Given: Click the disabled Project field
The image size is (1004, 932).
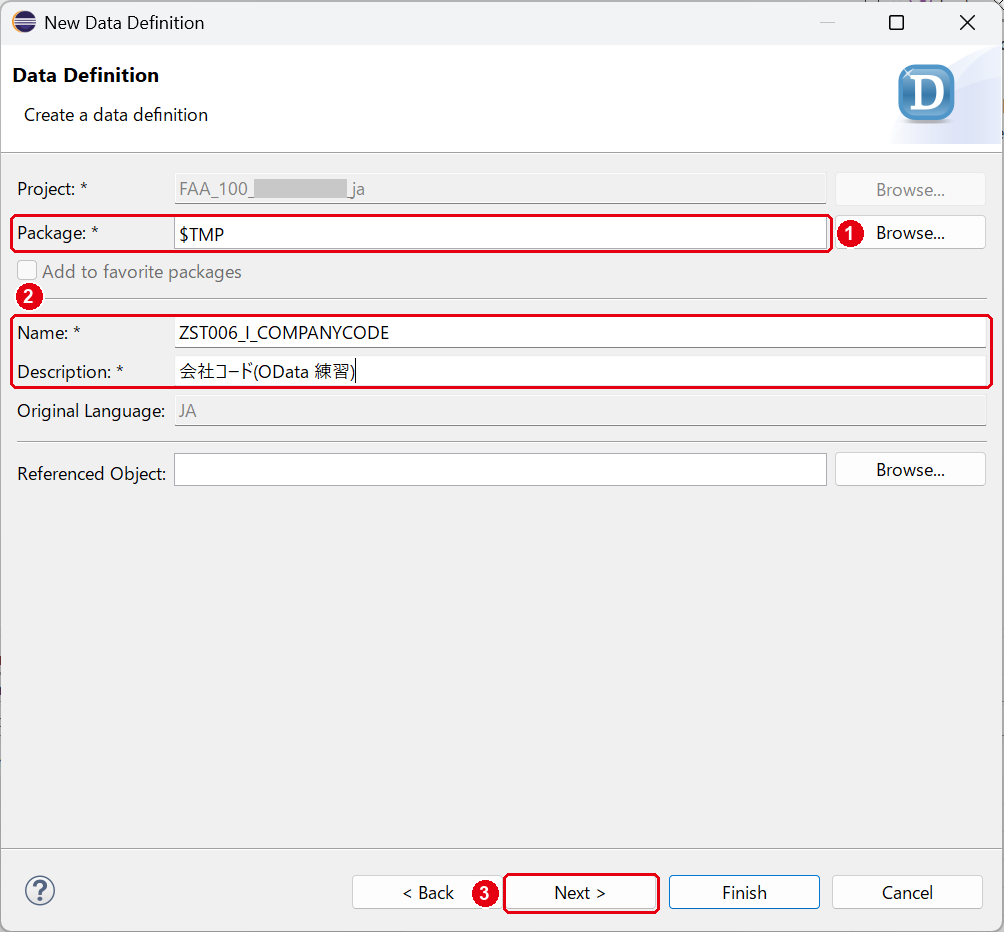Looking at the screenshot, I should tap(500, 189).
